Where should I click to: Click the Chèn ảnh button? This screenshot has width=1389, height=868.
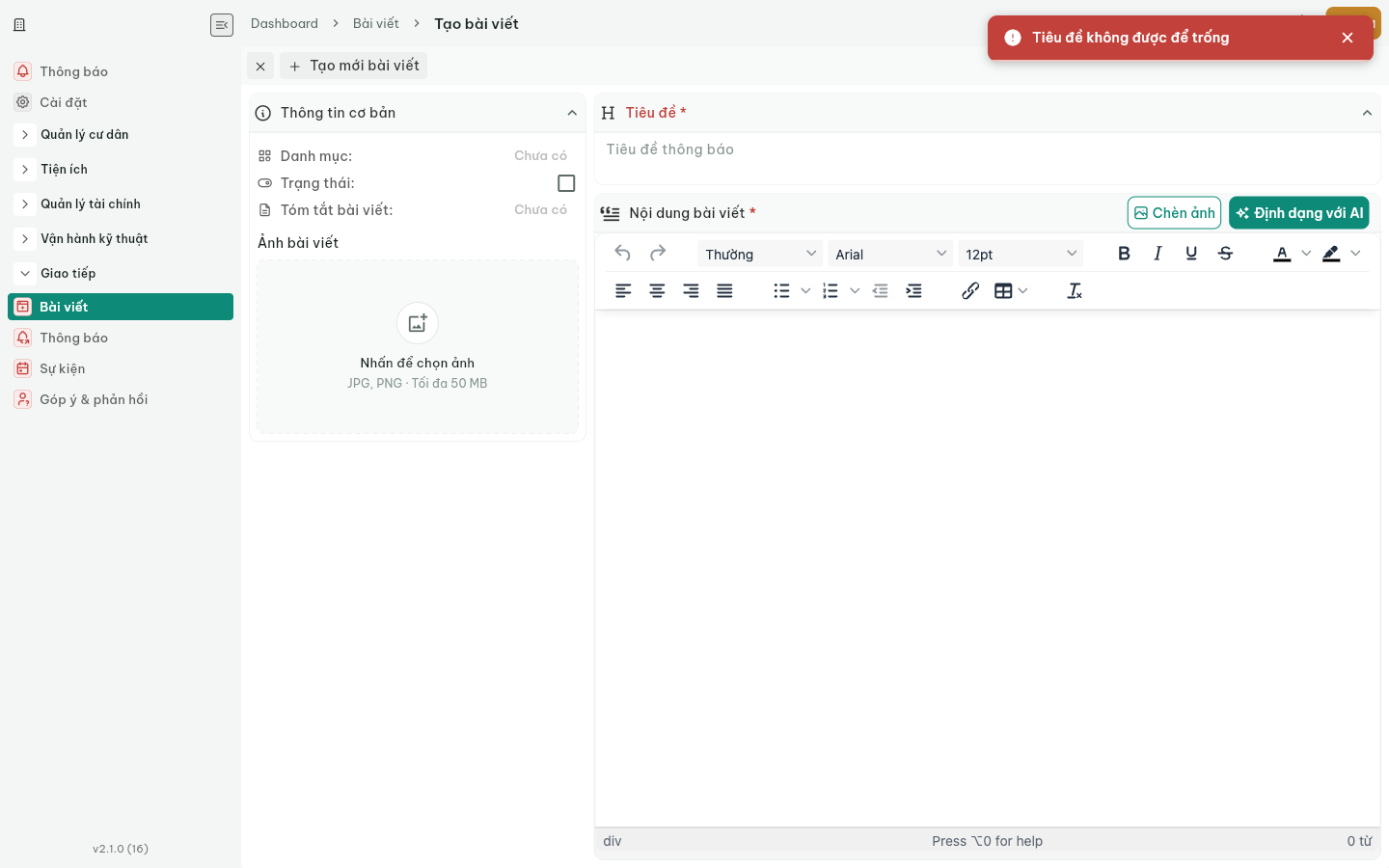click(x=1174, y=213)
